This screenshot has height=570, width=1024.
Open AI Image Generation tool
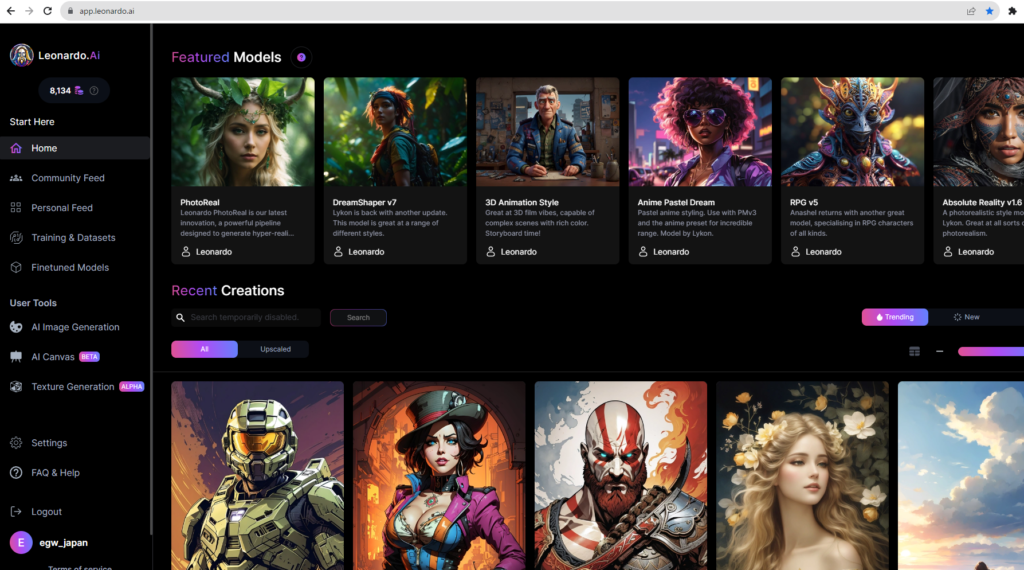(75, 327)
